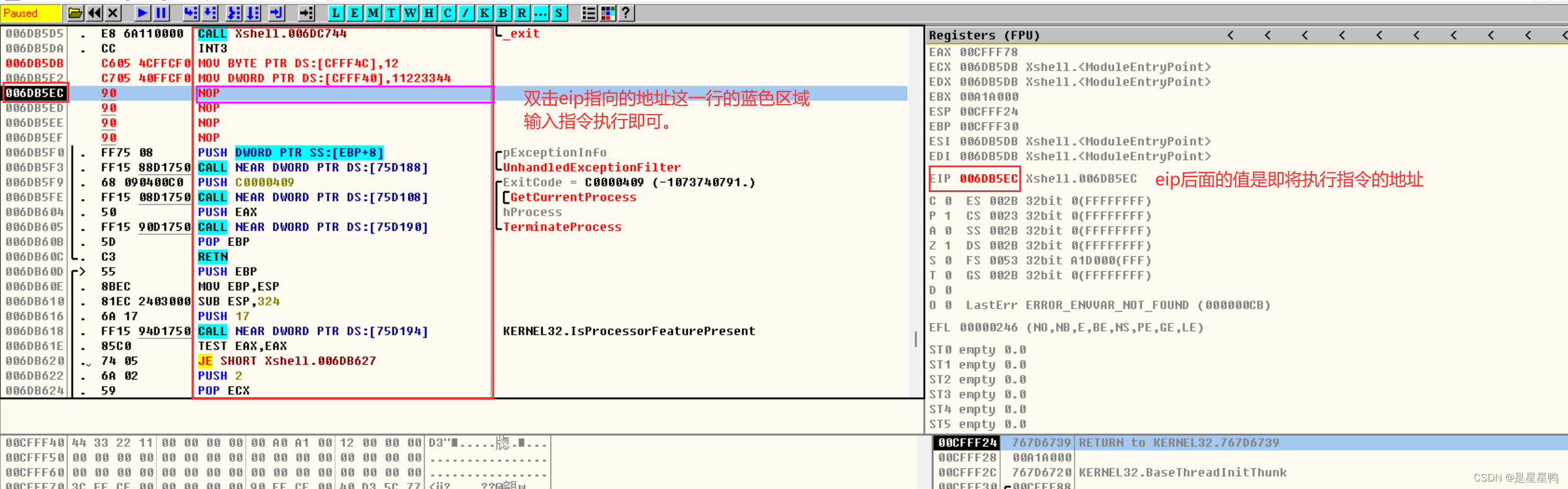Viewport: 1568px width, 489px height.
Task: Show the References window (R)
Action: [x=522, y=13]
